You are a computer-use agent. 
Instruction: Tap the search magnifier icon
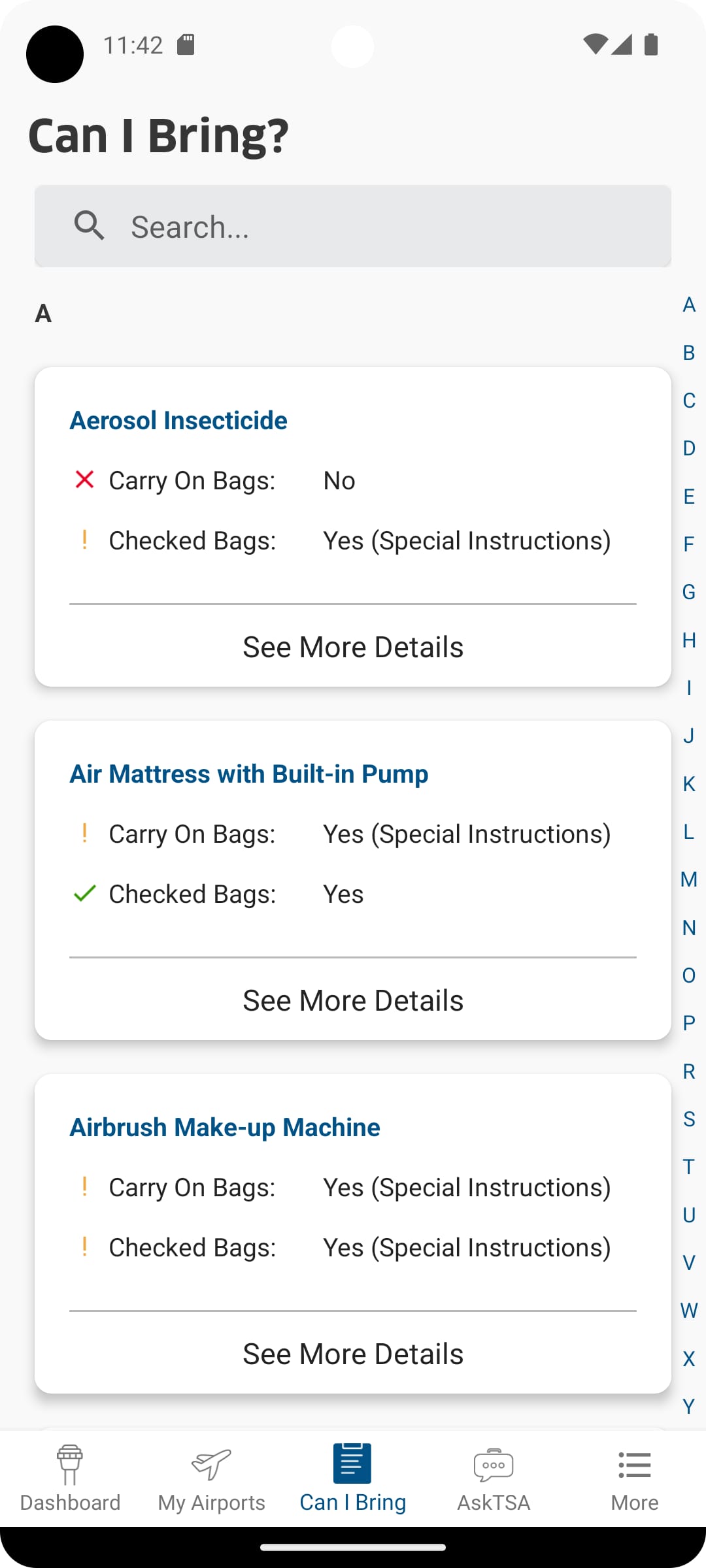point(89,226)
